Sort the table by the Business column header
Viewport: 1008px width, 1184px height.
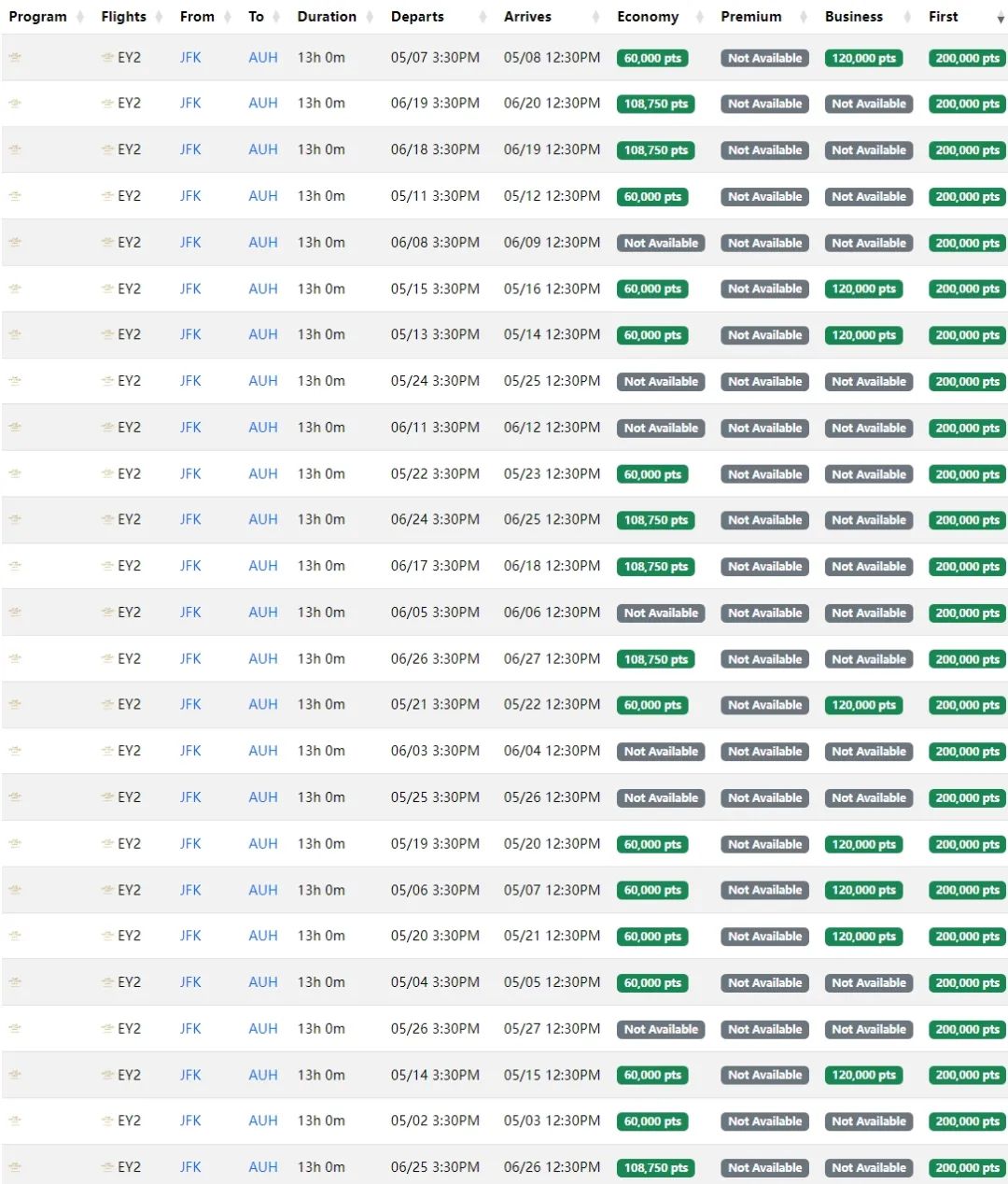pos(853,17)
